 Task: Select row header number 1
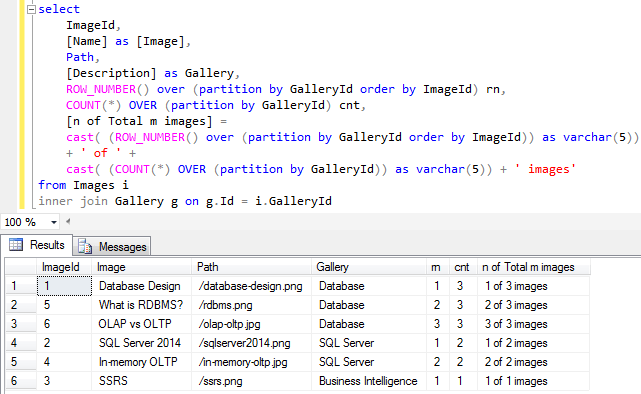tap(21, 286)
